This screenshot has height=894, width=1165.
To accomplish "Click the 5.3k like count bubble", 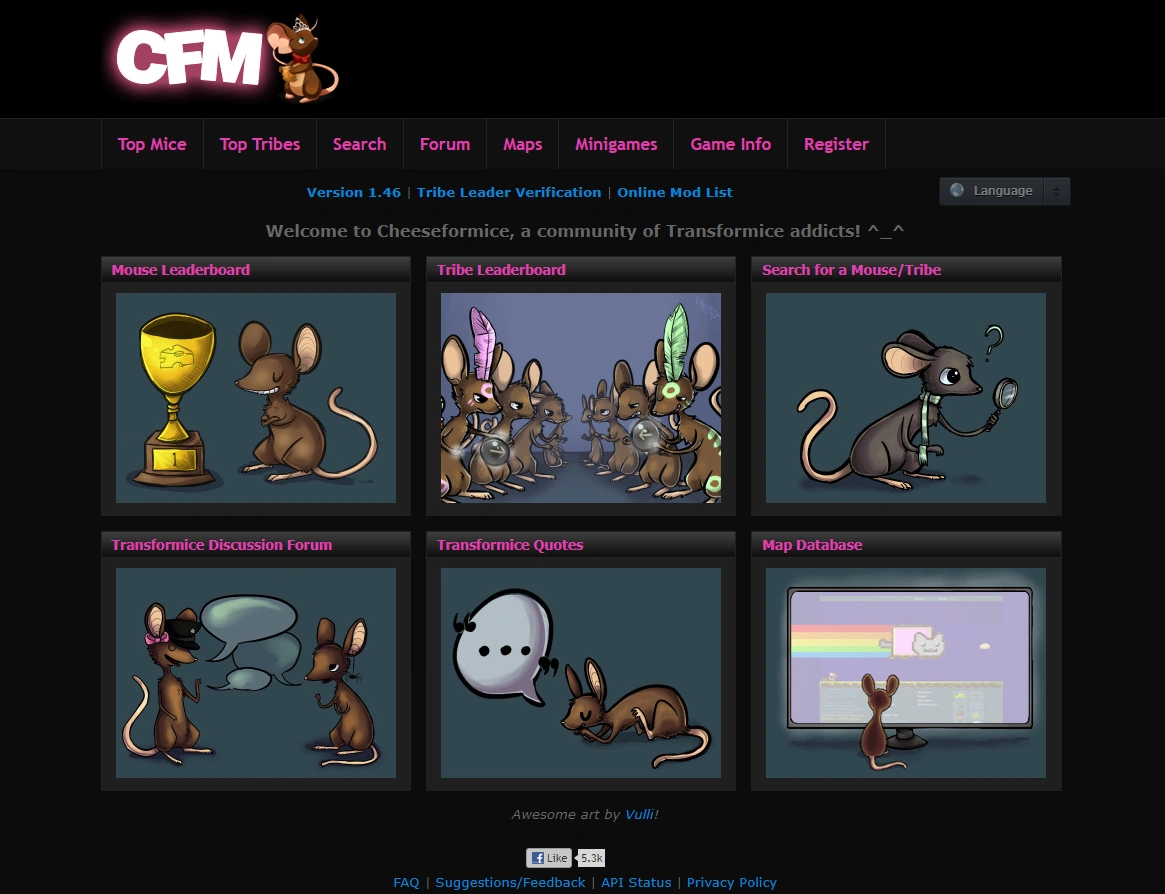I will (x=591, y=858).
